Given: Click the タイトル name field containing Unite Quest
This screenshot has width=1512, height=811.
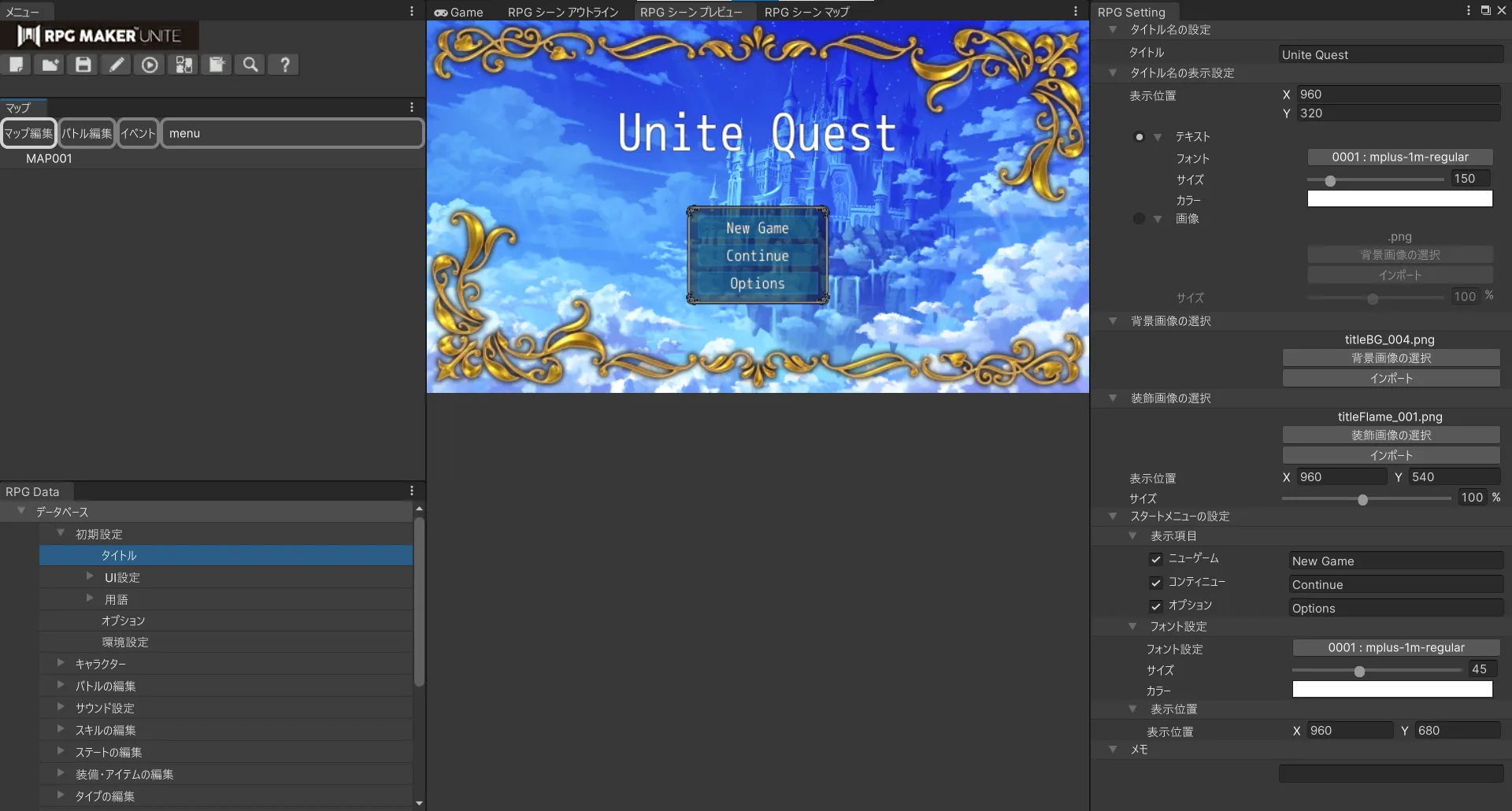Looking at the screenshot, I should (1391, 54).
